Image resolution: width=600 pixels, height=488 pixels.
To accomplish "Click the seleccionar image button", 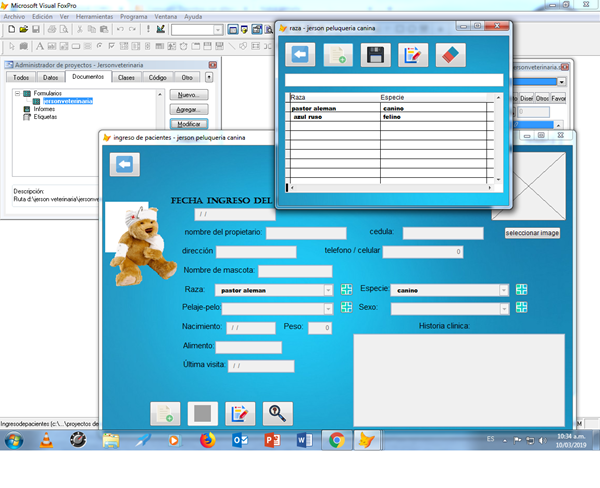I will (532, 233).
